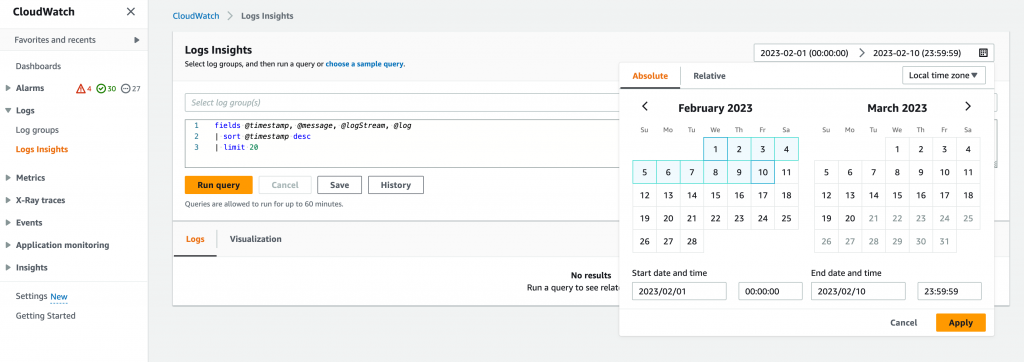Select March 1 in calendar
1024x362 pixels.
coord(897,149)
